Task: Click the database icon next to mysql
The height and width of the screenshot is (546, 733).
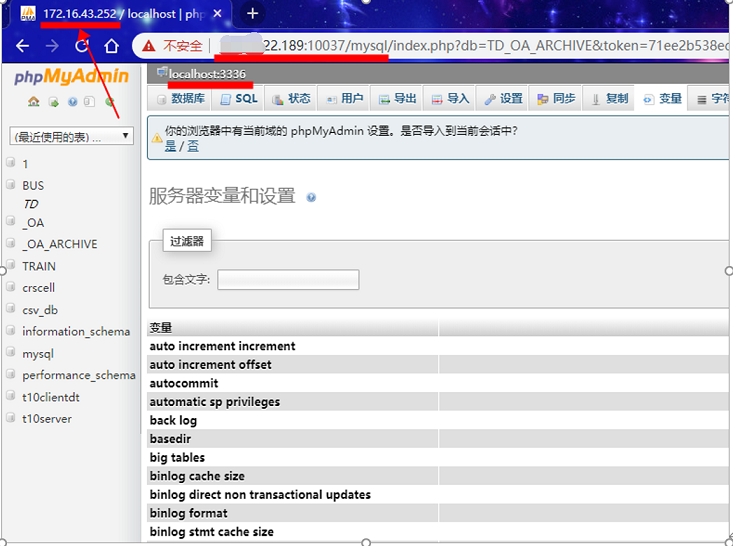Action: click(x=11, y=352)
